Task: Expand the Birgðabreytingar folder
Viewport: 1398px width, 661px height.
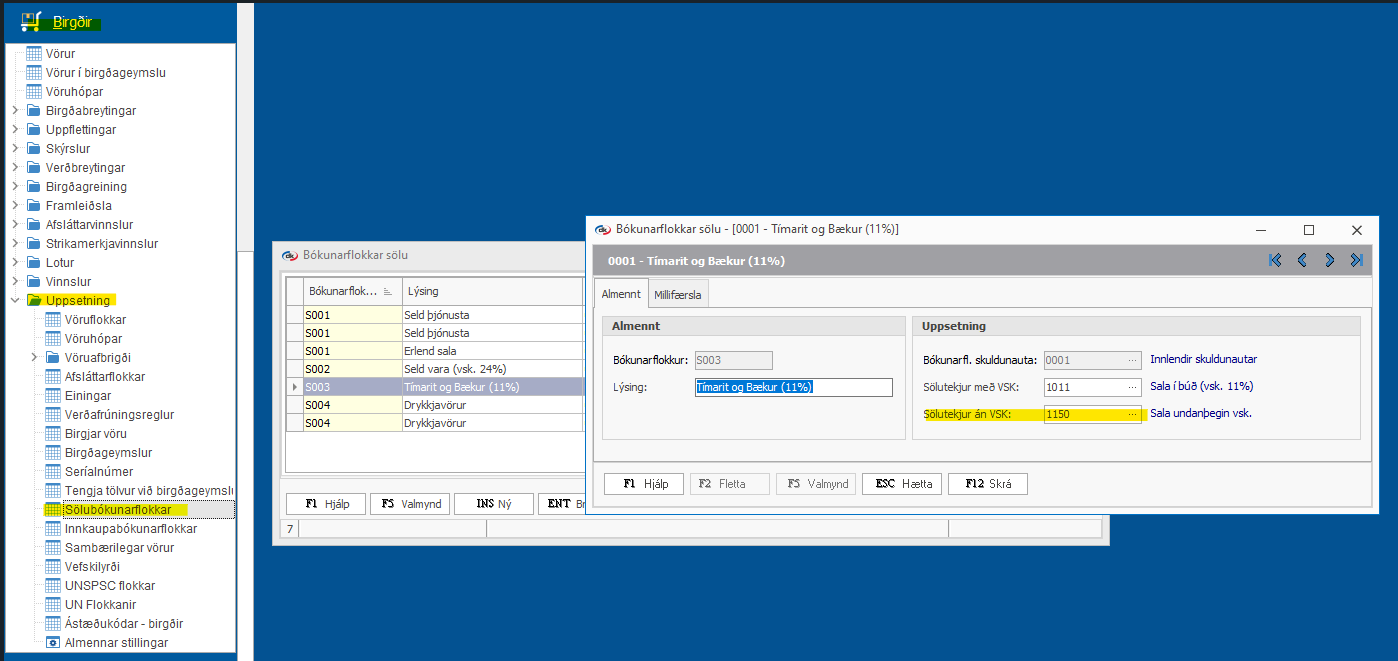Action: pos(15,111)
